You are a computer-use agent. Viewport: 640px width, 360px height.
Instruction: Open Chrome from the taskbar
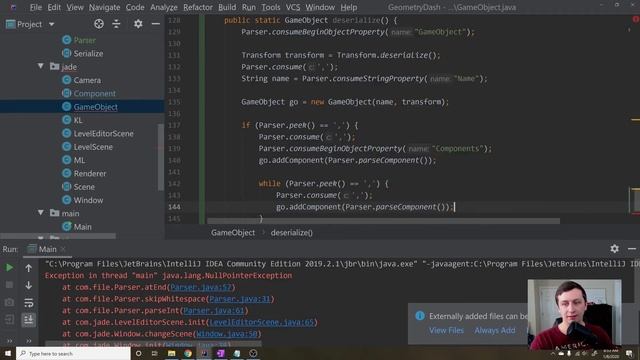pyautogui.click(x=187, y=353)
